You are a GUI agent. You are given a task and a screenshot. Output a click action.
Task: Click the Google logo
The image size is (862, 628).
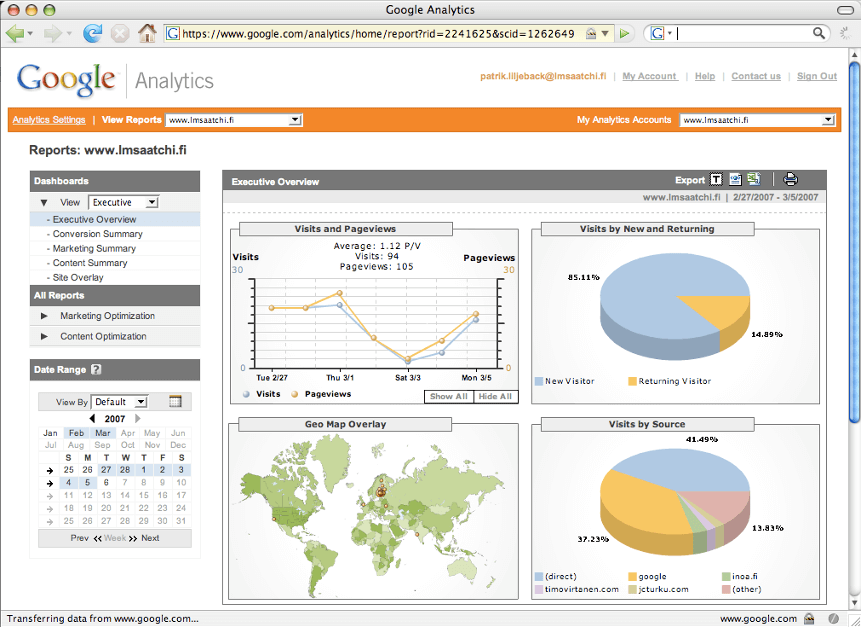(66, 80)
